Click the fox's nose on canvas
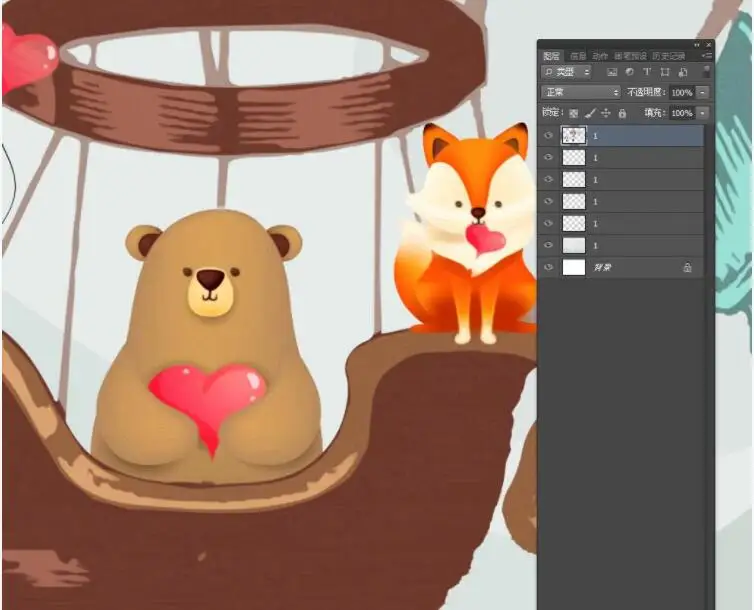754x610 pixels. [478, 212]
